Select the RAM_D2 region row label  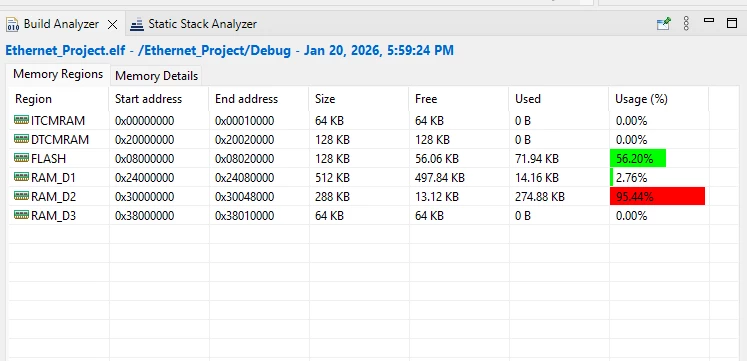pyautogui.click(x=53, y=197)
